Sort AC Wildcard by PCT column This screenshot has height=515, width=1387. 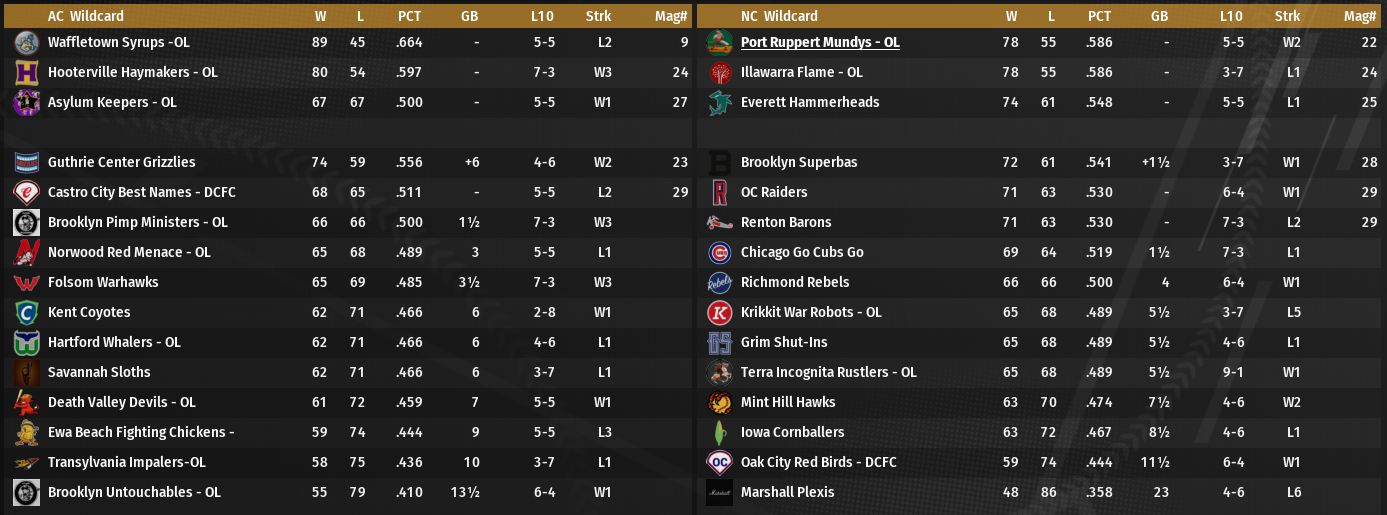[409, 16]
